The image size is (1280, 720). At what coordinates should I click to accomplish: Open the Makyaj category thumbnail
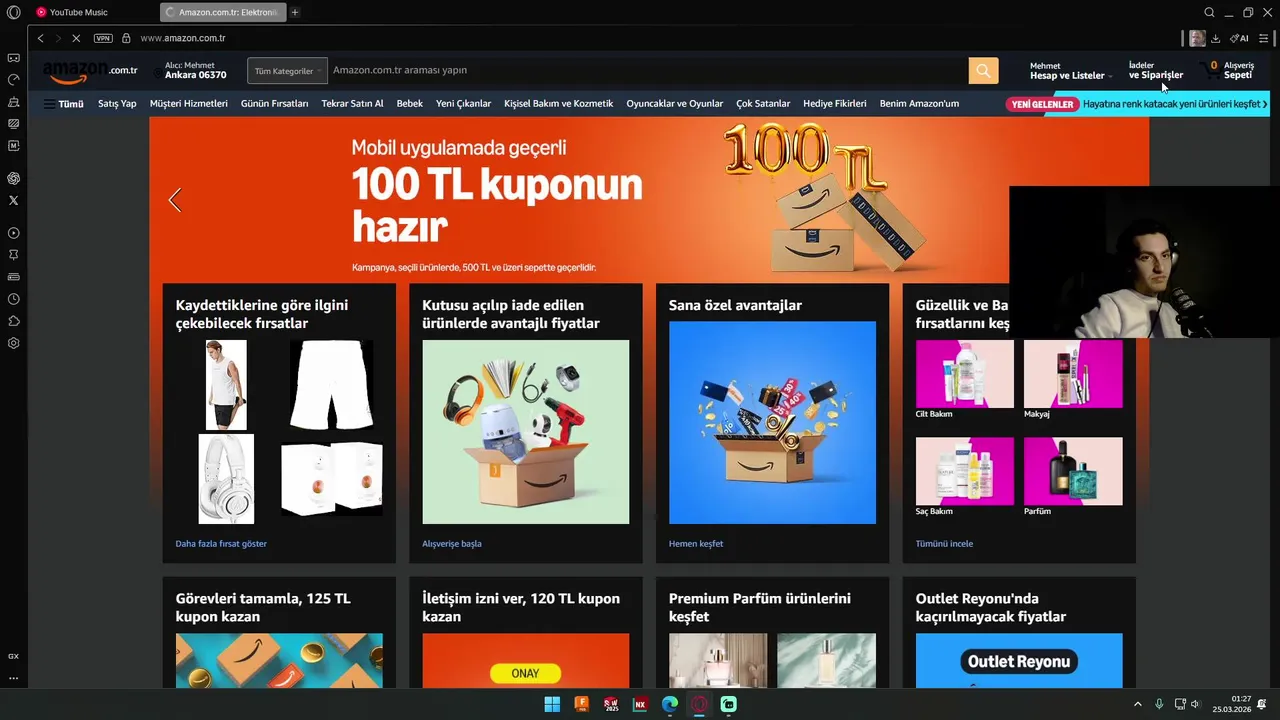tap(1073, 374)
